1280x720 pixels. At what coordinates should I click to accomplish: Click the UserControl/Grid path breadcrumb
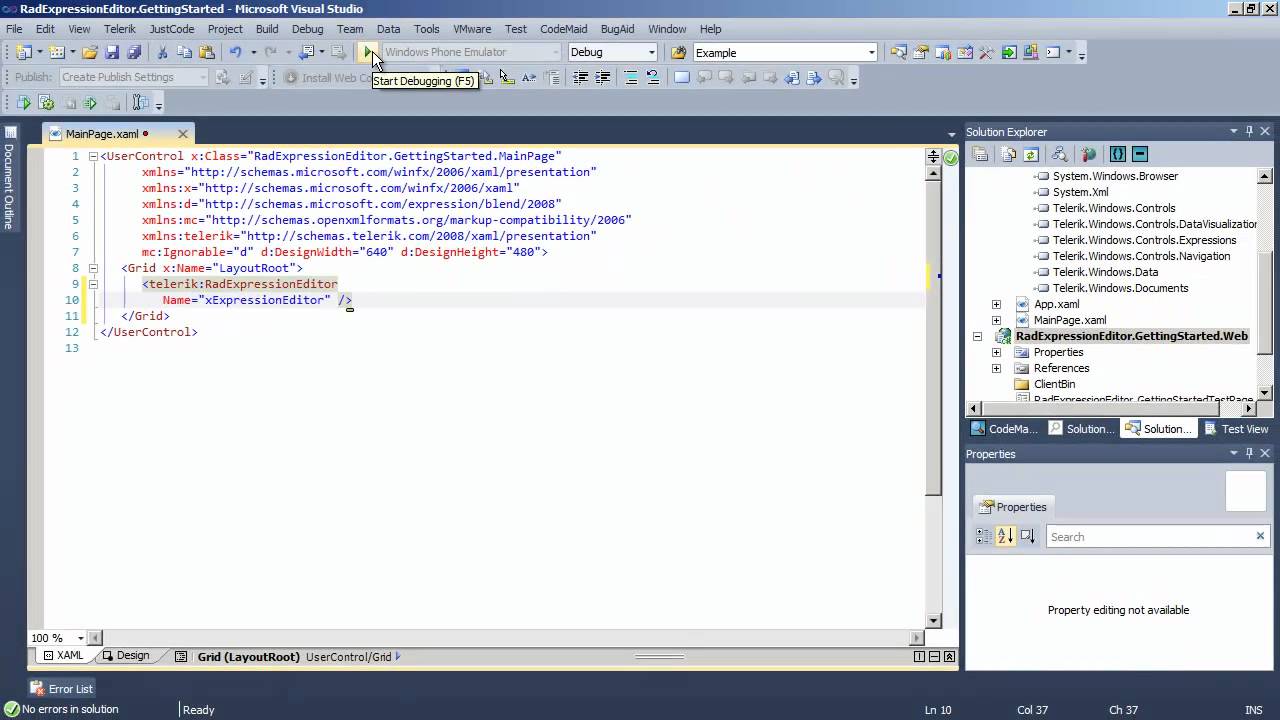(349, 657)
